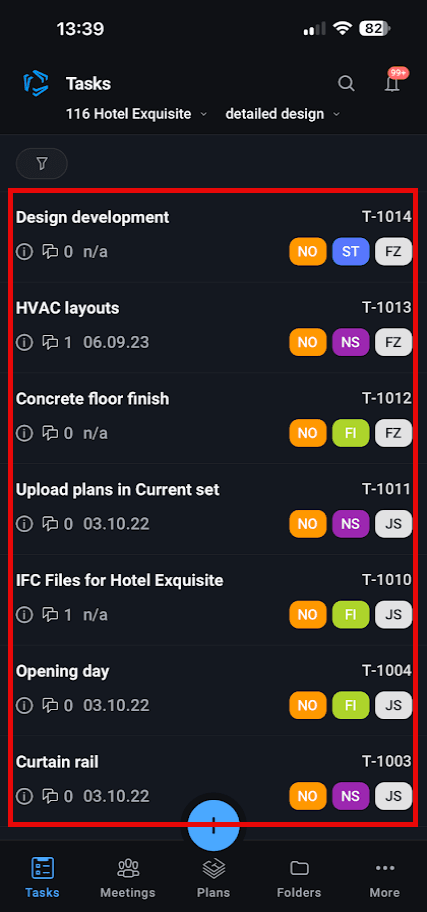Tap the app logo beside Tasks
Image resolution: width=427 pixels, height=912 pixels.
point(36,83)
